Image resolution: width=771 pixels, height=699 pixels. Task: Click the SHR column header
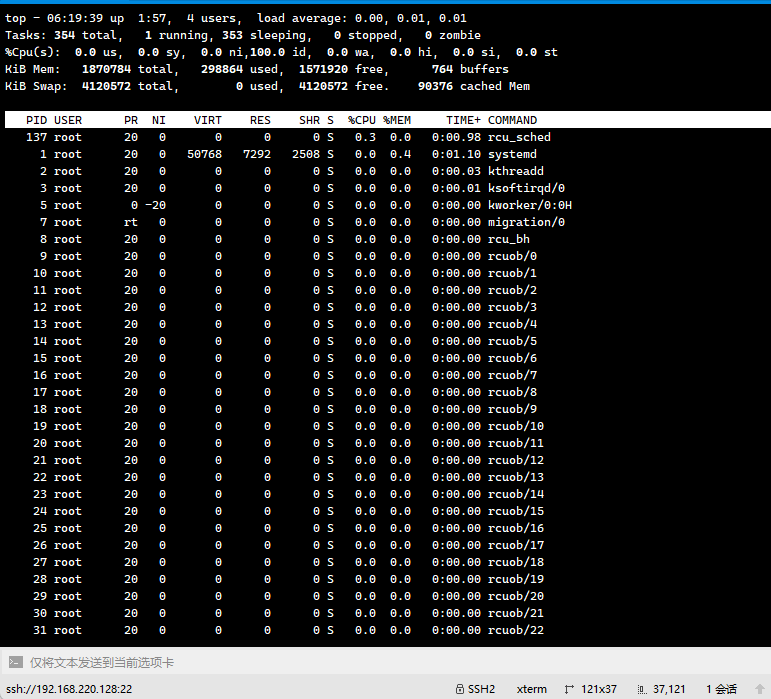[x=309, y=120]
